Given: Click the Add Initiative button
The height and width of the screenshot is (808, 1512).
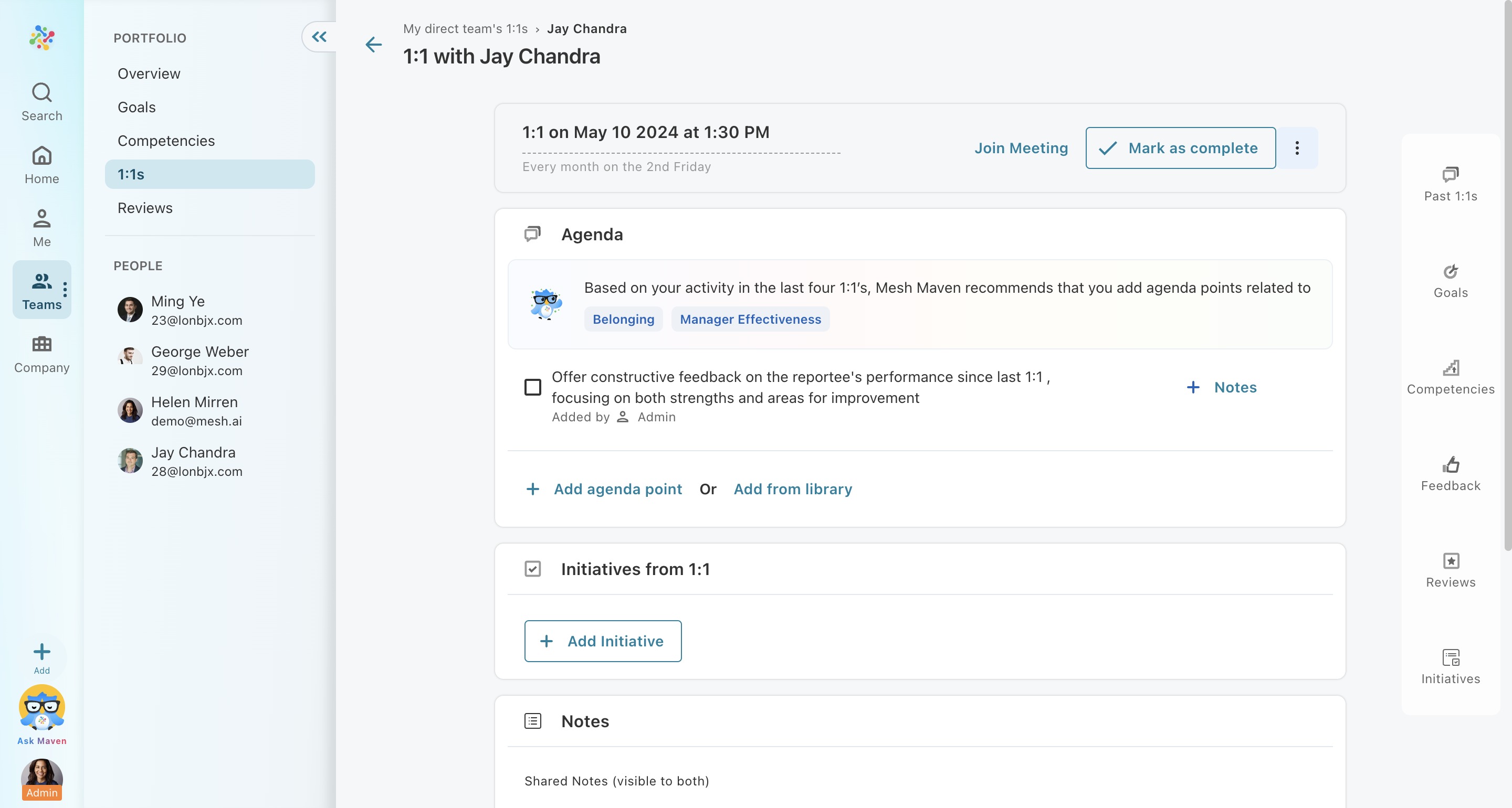Looking at the screenshot, I should coord(603,641).
